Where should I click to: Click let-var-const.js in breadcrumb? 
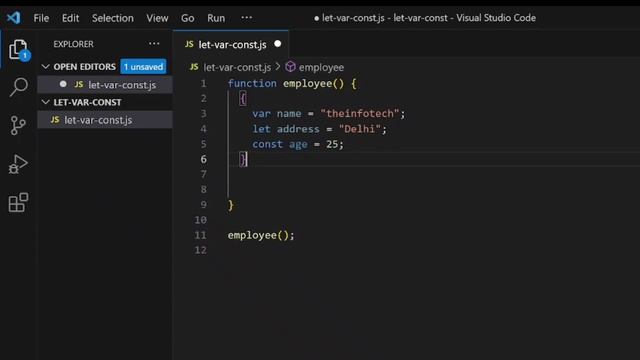[x=237, y=67]
